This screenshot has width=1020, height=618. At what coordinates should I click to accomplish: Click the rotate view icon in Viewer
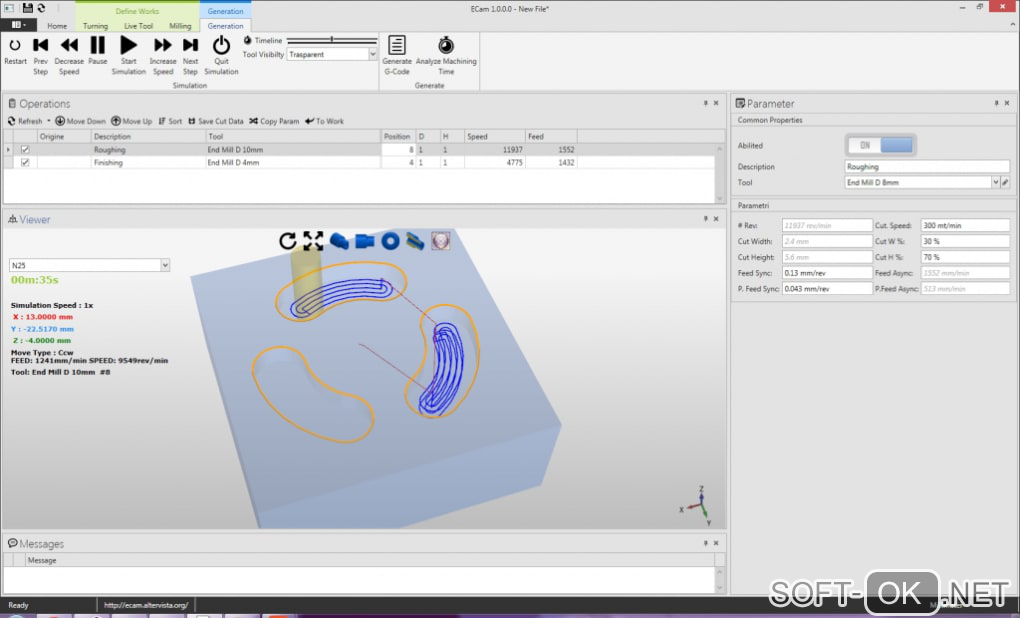(x=288, y=241)
